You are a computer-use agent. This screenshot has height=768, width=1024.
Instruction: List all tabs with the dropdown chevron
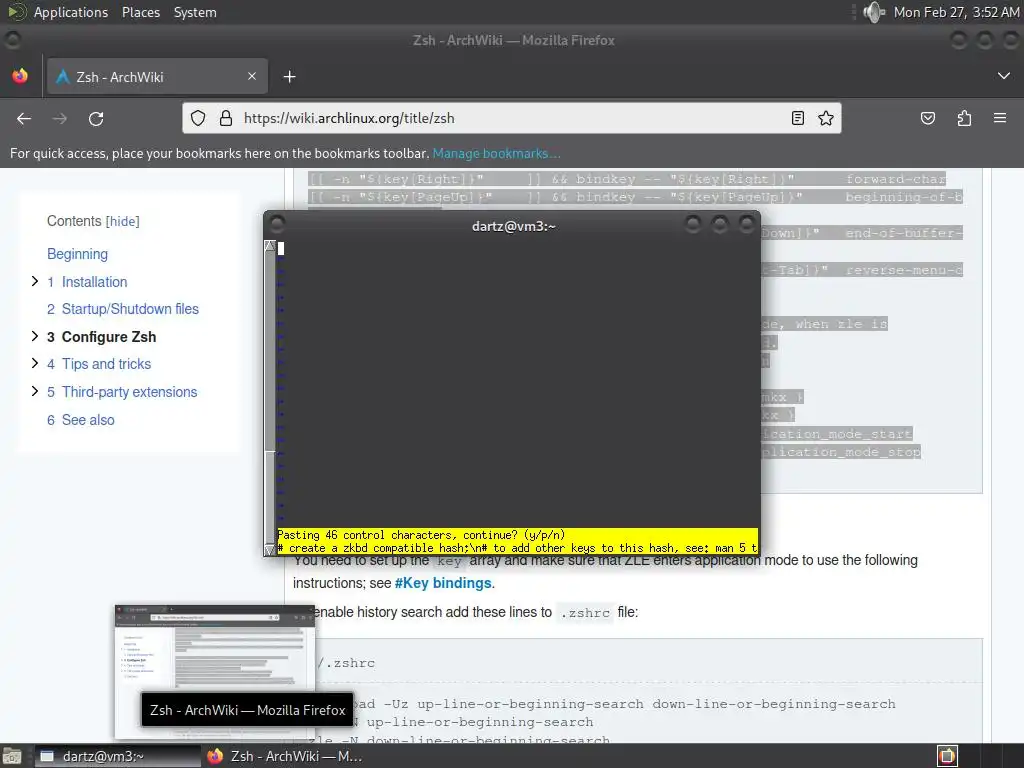point(1004,76)
